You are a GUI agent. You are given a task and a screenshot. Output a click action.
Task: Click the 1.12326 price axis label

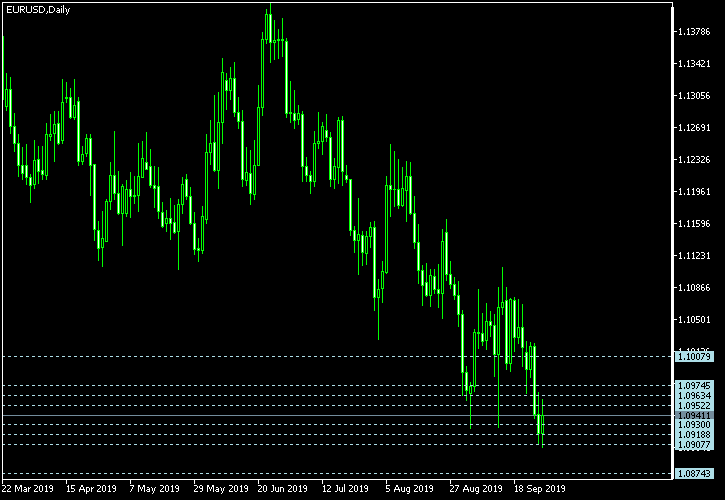(694, 160)
